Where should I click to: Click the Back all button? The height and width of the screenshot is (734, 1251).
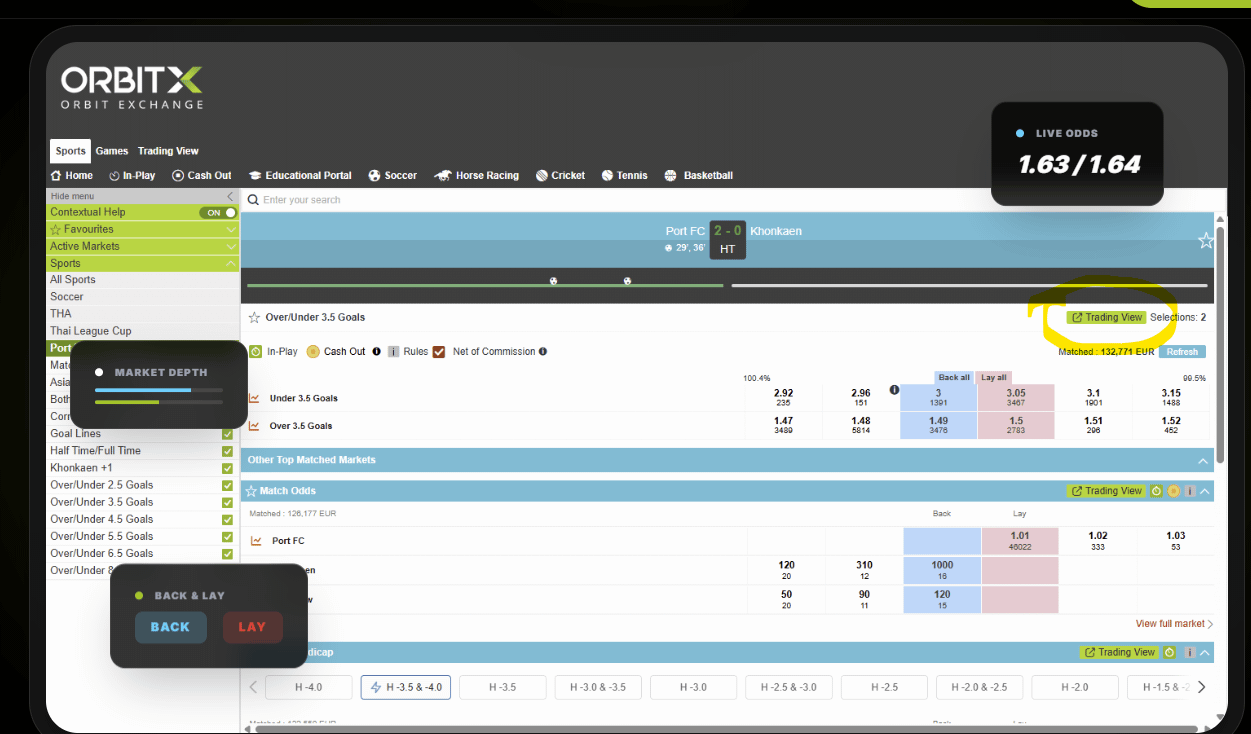tap(953, 377)
